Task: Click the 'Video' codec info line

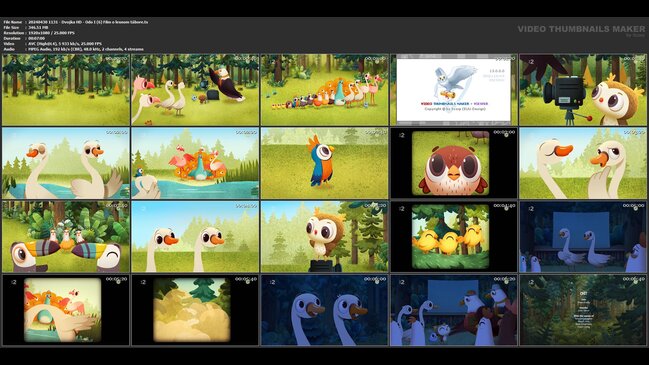Action: [x=53, y=43]
